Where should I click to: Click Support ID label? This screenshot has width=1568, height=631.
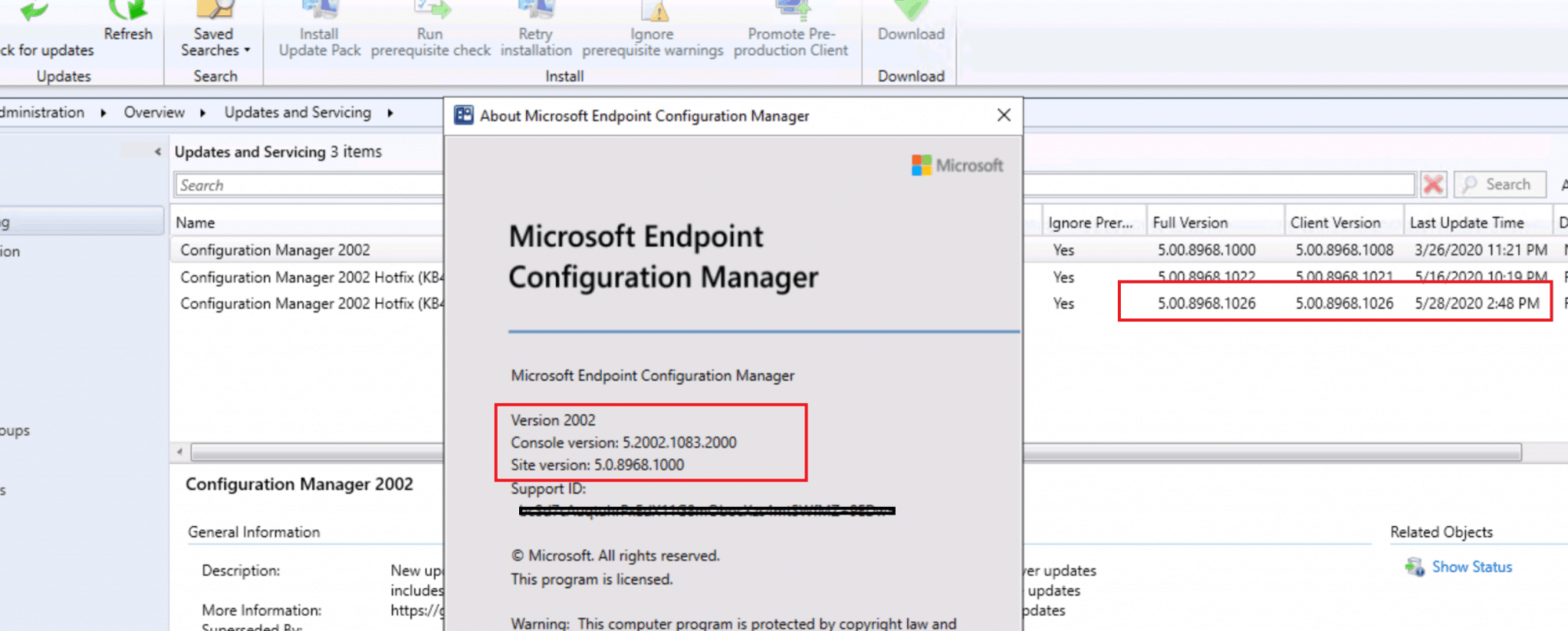(x=548, y=488)
